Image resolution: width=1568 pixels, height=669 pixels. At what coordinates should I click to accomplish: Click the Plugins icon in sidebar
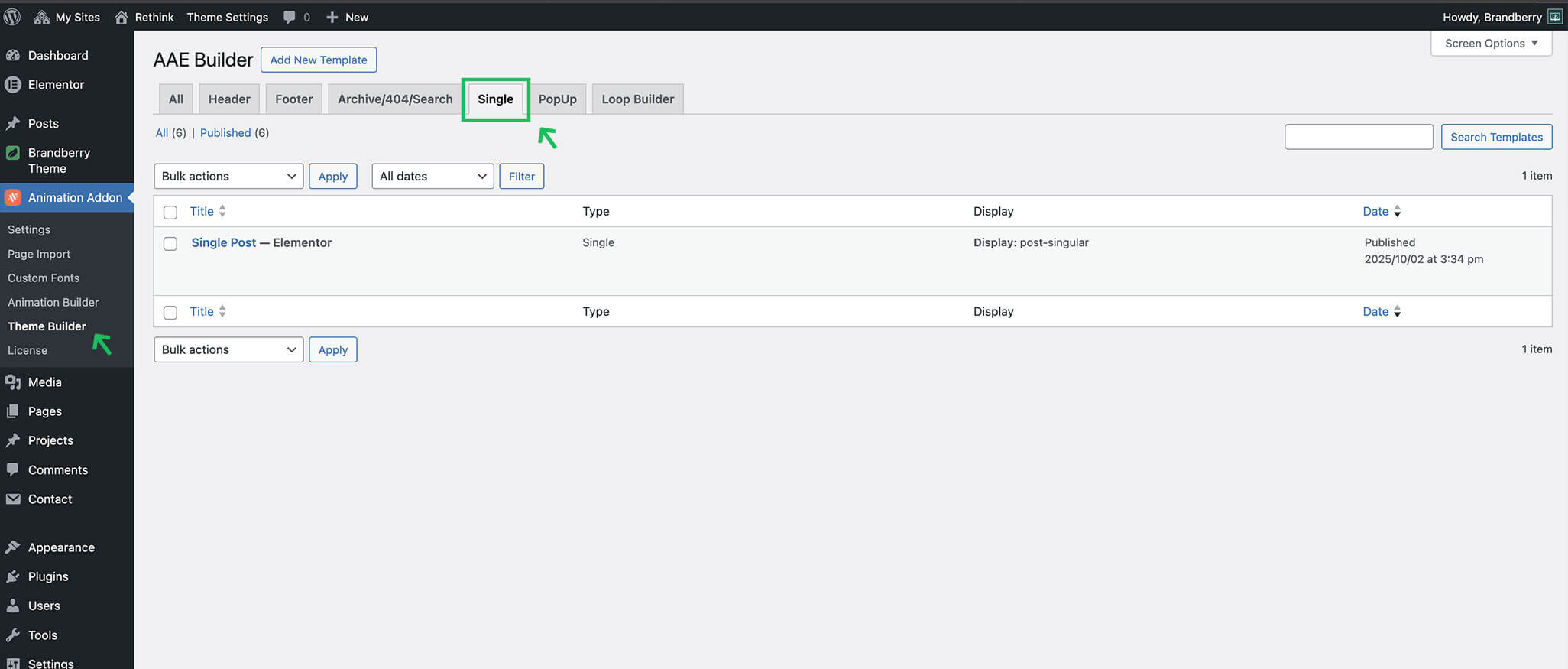(13, 576)
